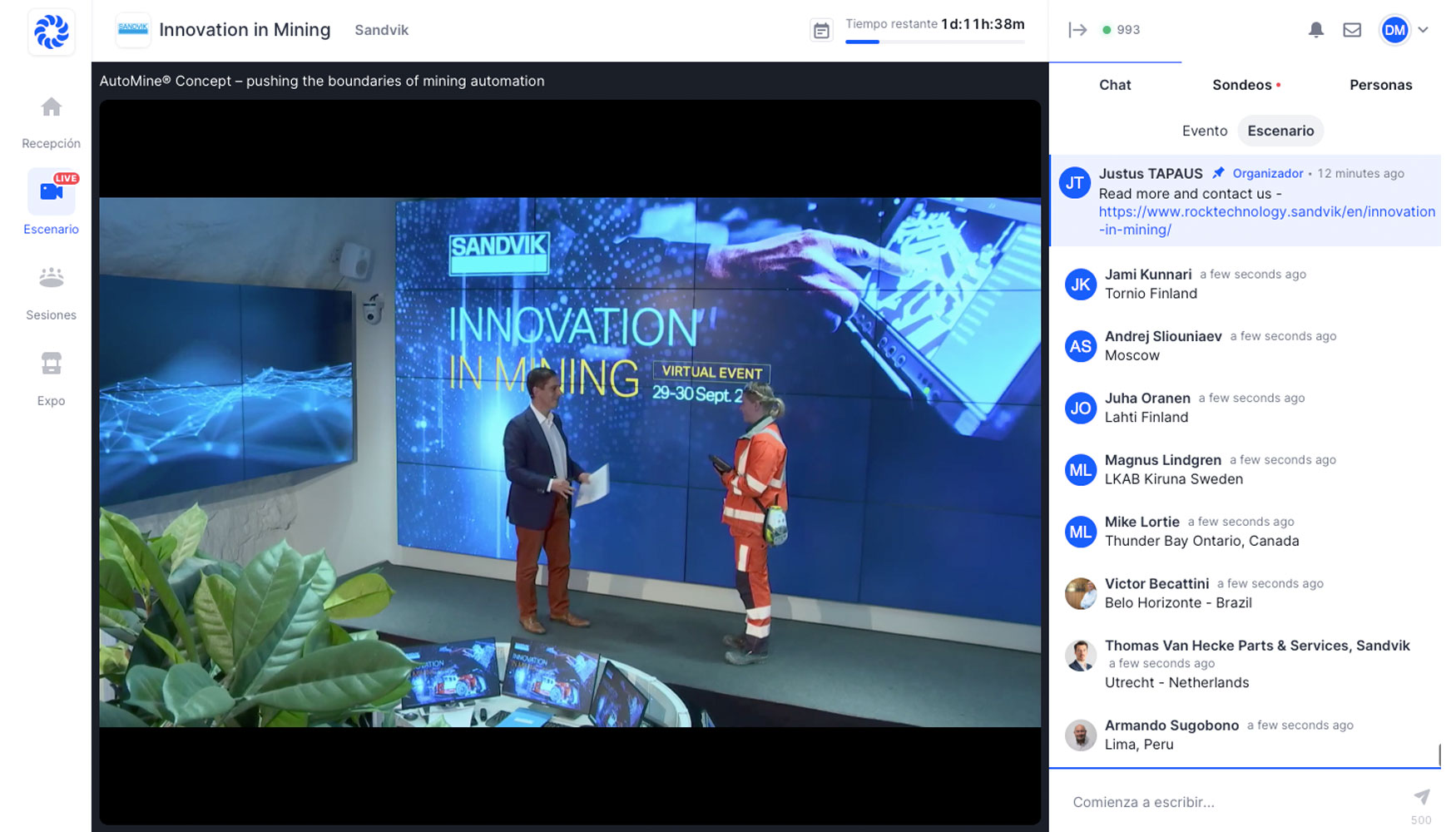
Task: Switch to the Personas tab
Action: point(1380,85)
